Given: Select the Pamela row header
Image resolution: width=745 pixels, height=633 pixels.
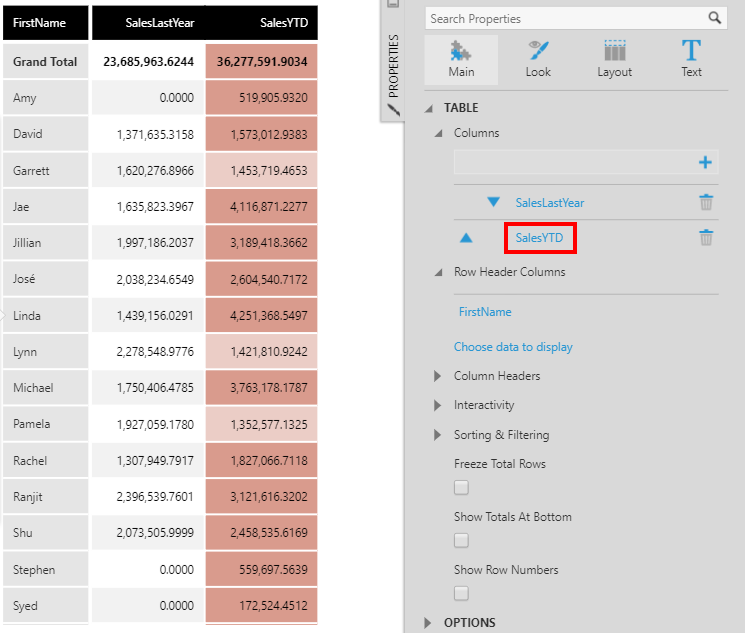Looking at the screenshot, I should 46,424.
